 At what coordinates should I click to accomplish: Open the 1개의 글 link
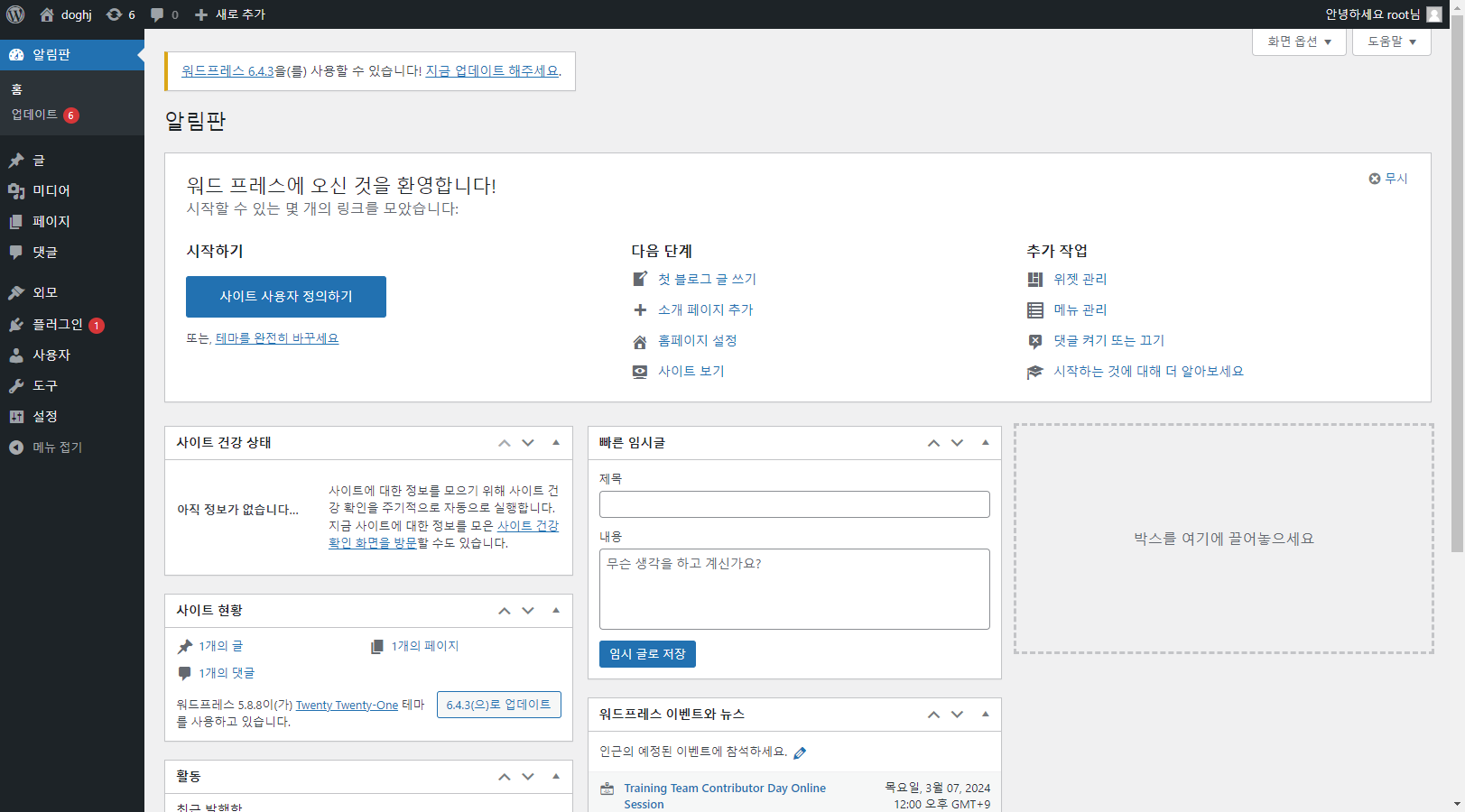[220, 646]
